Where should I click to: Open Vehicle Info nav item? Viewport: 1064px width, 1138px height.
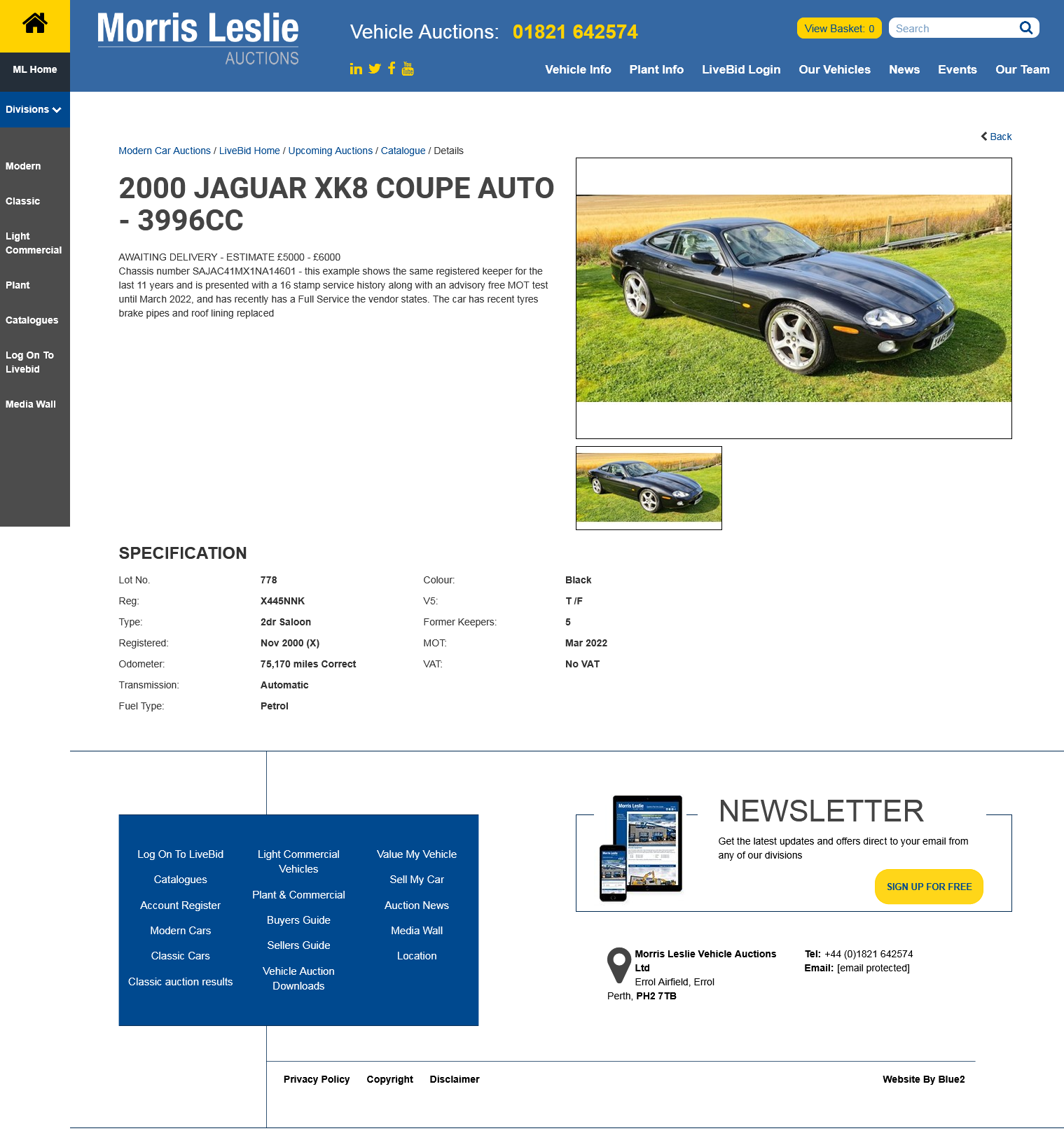pyautogui.click(x=578, y=69)
